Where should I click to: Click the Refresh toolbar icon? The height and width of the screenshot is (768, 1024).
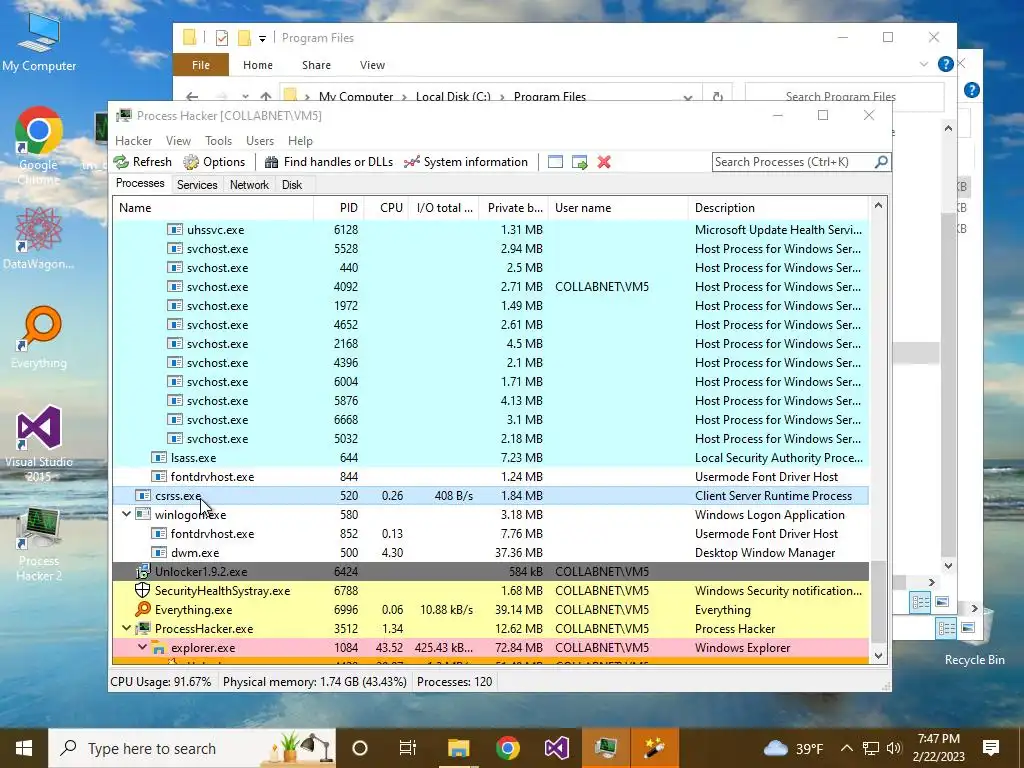coord(121,162)
